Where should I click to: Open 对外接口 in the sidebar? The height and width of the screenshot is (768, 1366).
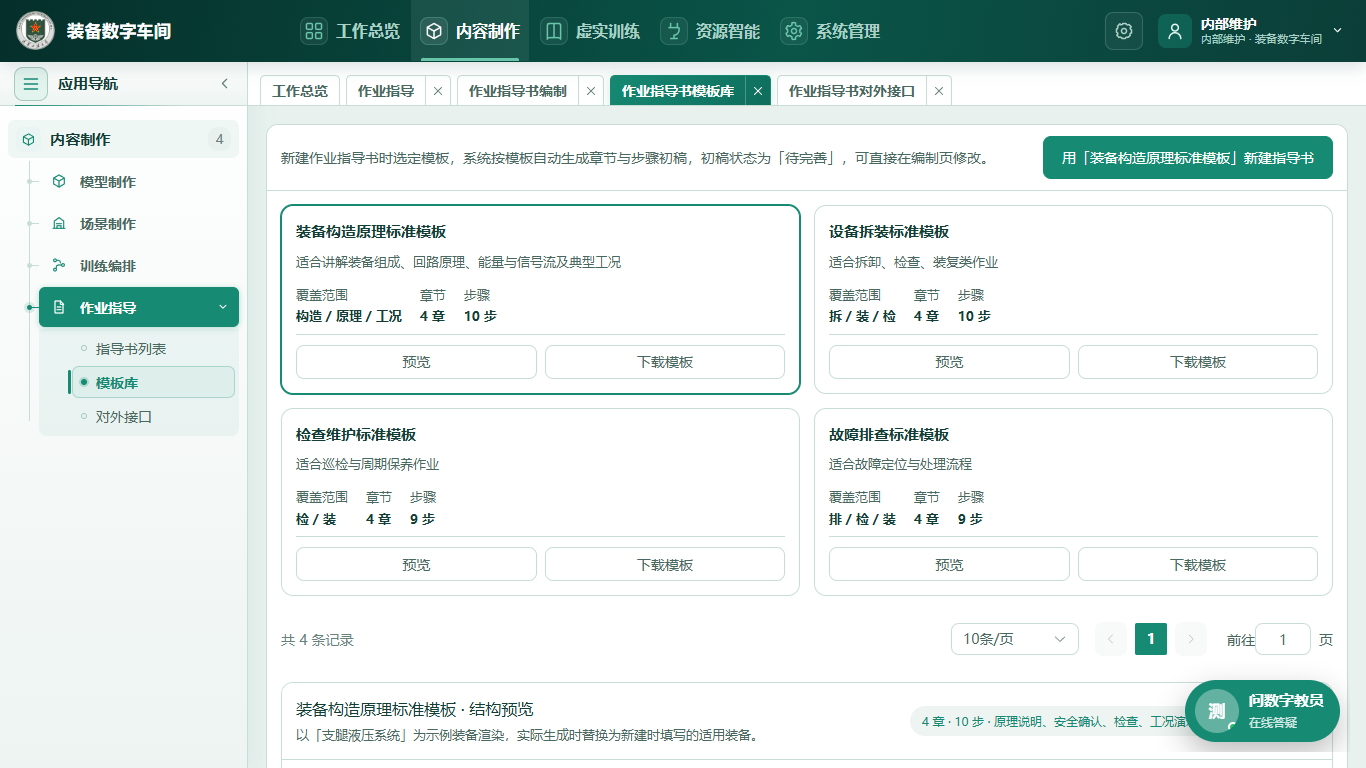click(124, 417)
